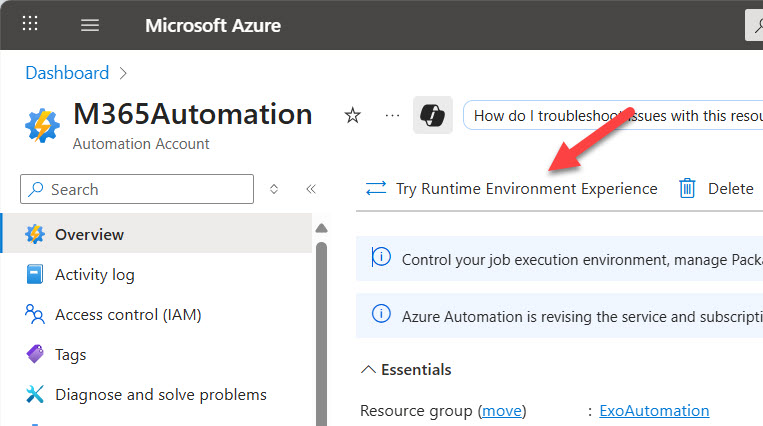Click the info icon on job execution banner
The image size is (763, 426).
tap(381, 256)
